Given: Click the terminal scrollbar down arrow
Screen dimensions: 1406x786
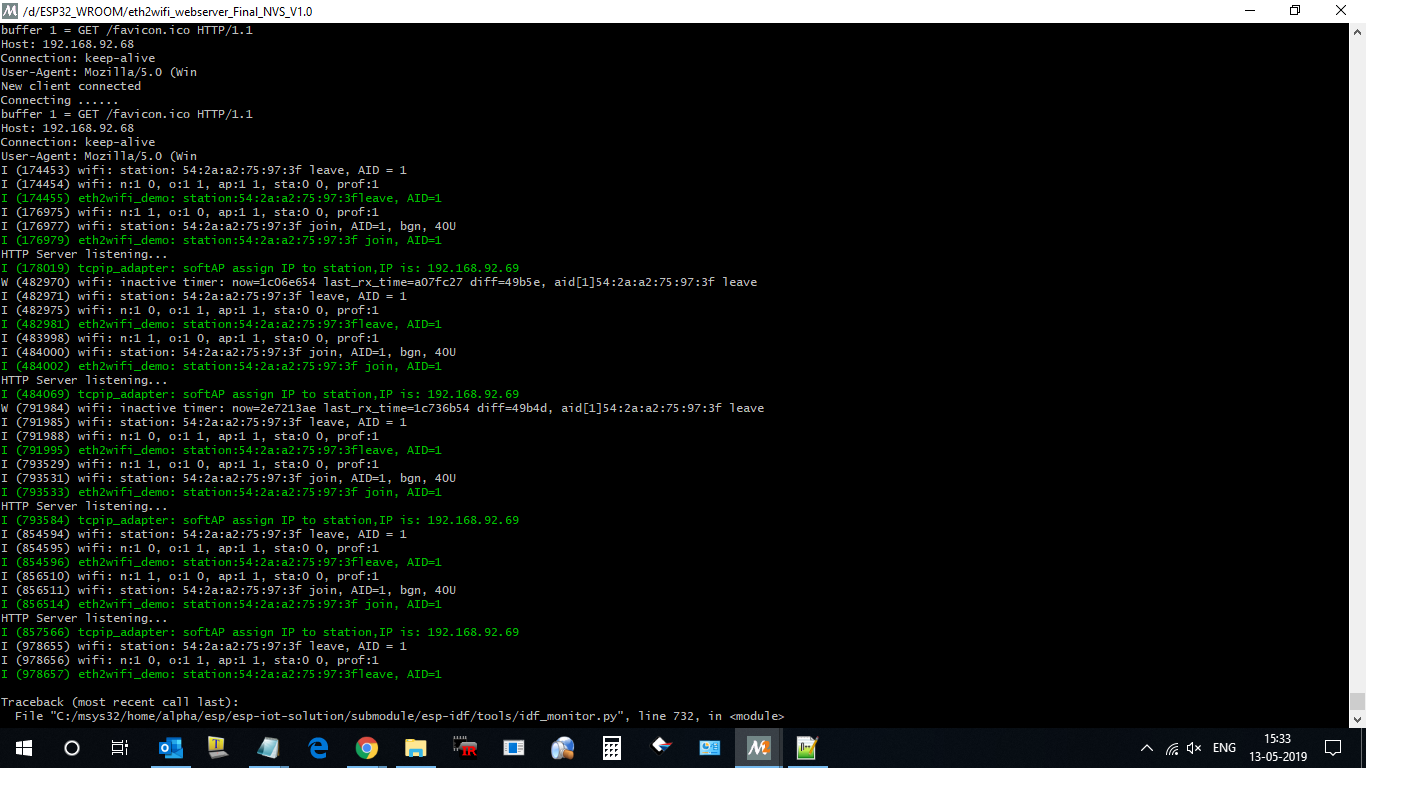Looking at the screenshot, I should click(x=1357, y=719).
